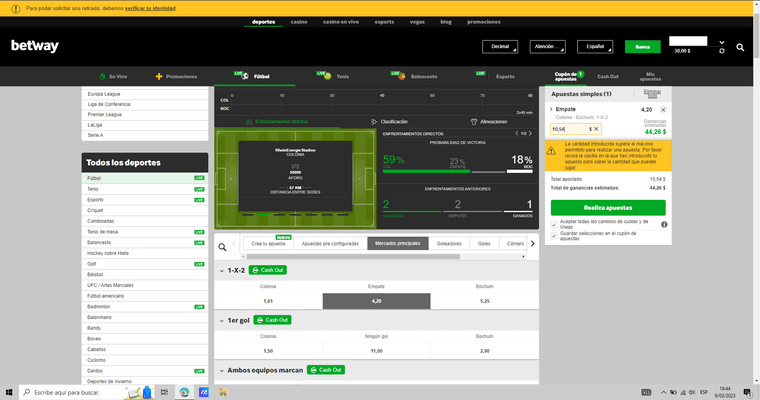Open the Banca button

tap(642, 47)
